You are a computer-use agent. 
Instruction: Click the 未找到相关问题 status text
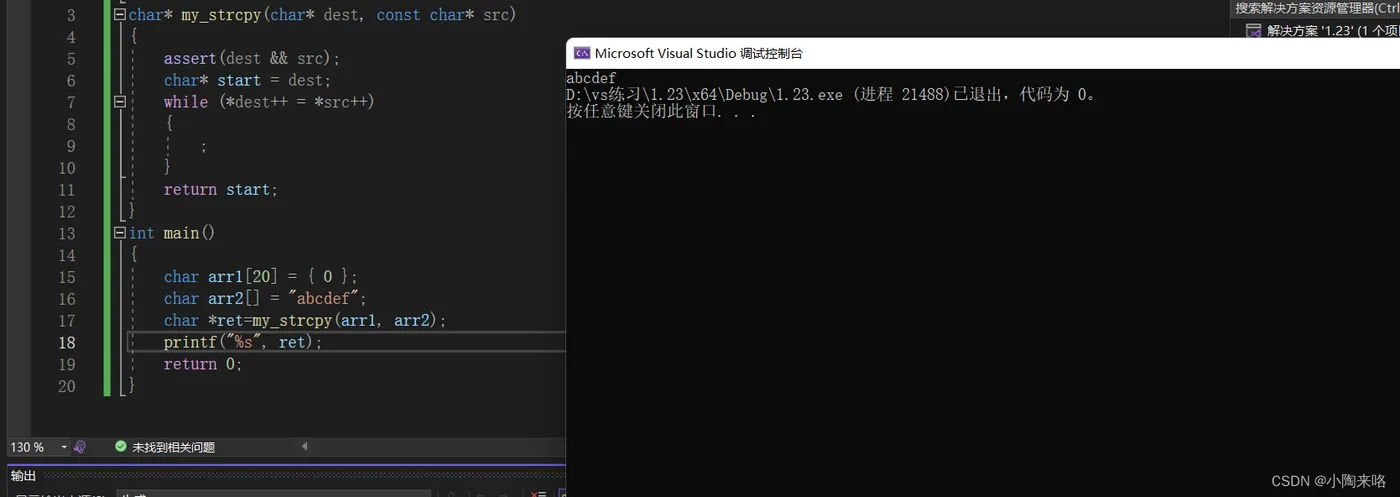[x=173, y=447]
